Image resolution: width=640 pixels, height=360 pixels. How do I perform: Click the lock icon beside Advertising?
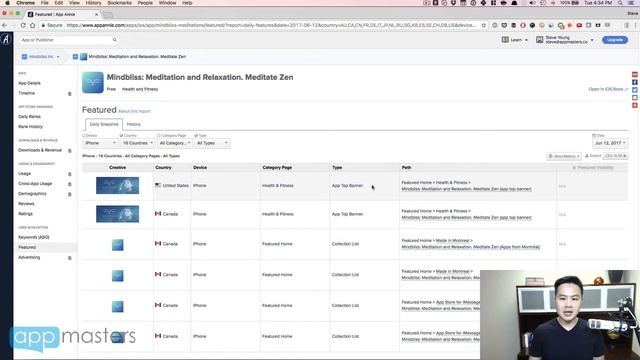click(x=69, y=258)
